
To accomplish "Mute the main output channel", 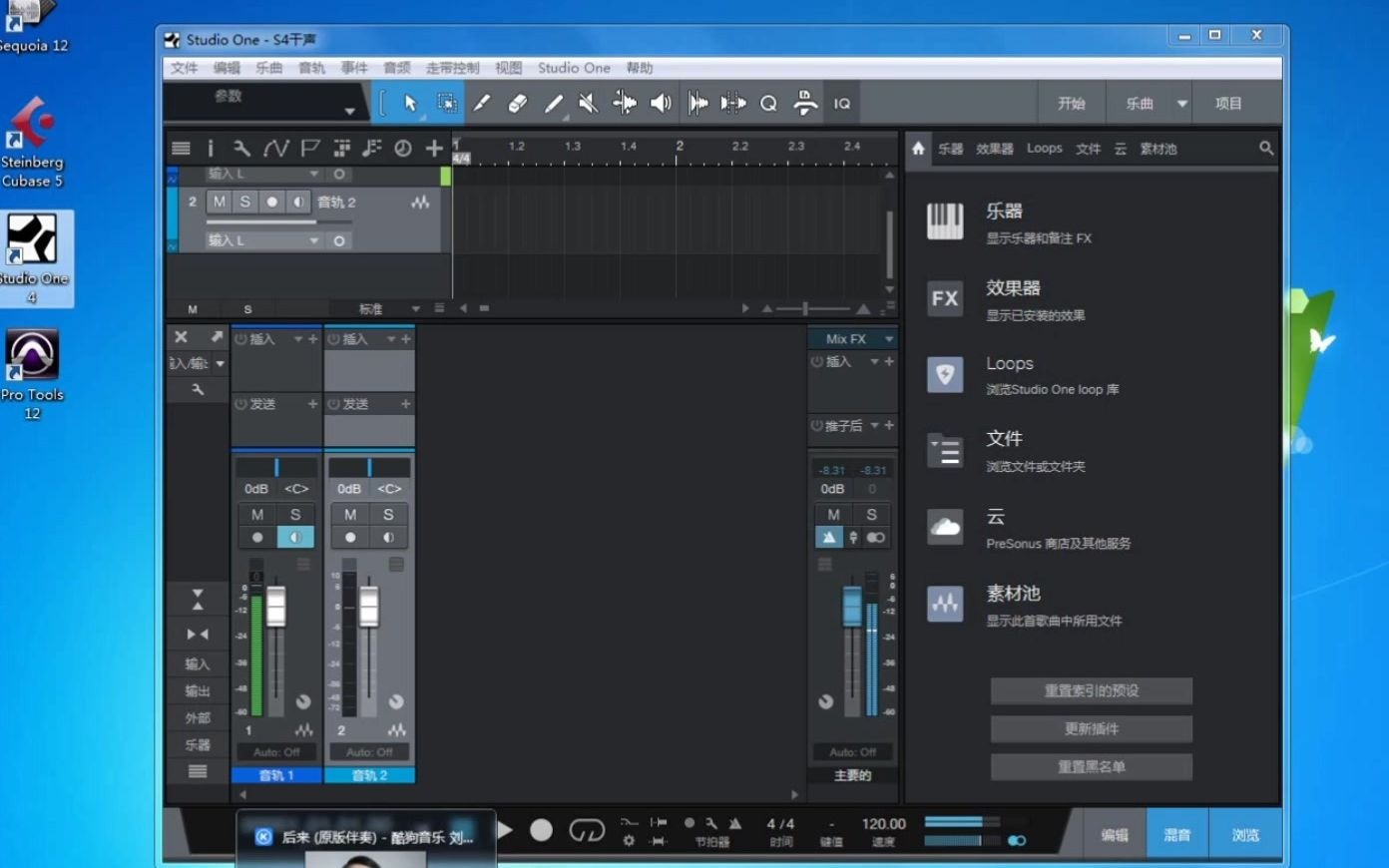I will [x=833, y=515].
